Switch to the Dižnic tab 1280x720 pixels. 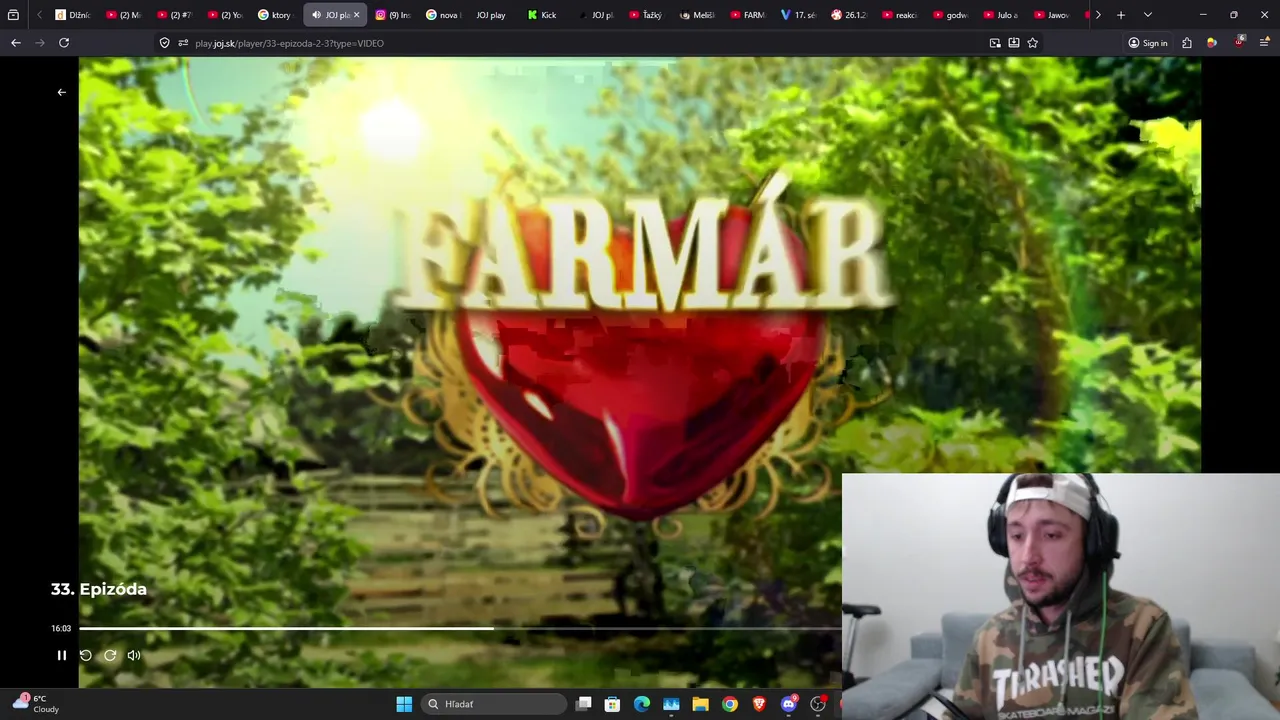tap(73, 15)
